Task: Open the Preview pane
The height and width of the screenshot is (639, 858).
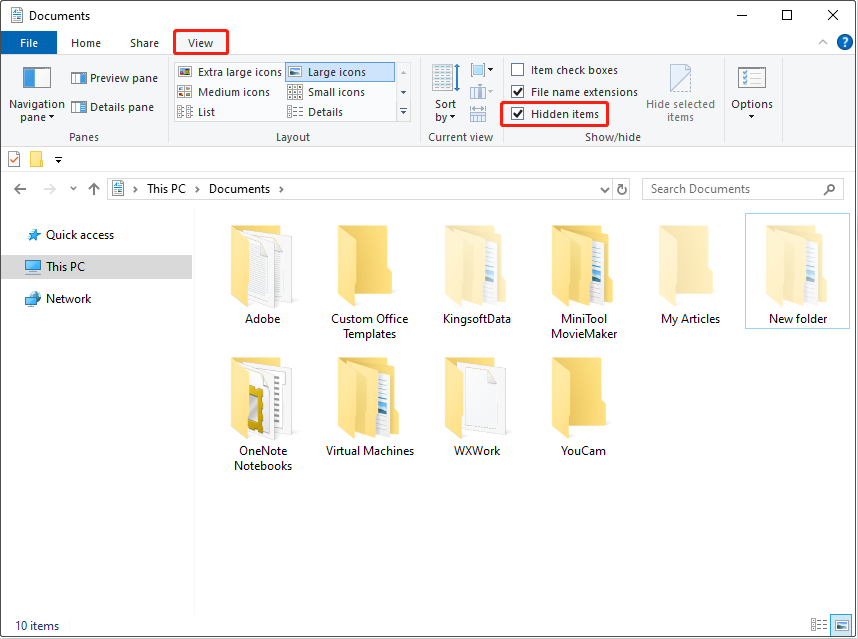Action: coord(114,77)
